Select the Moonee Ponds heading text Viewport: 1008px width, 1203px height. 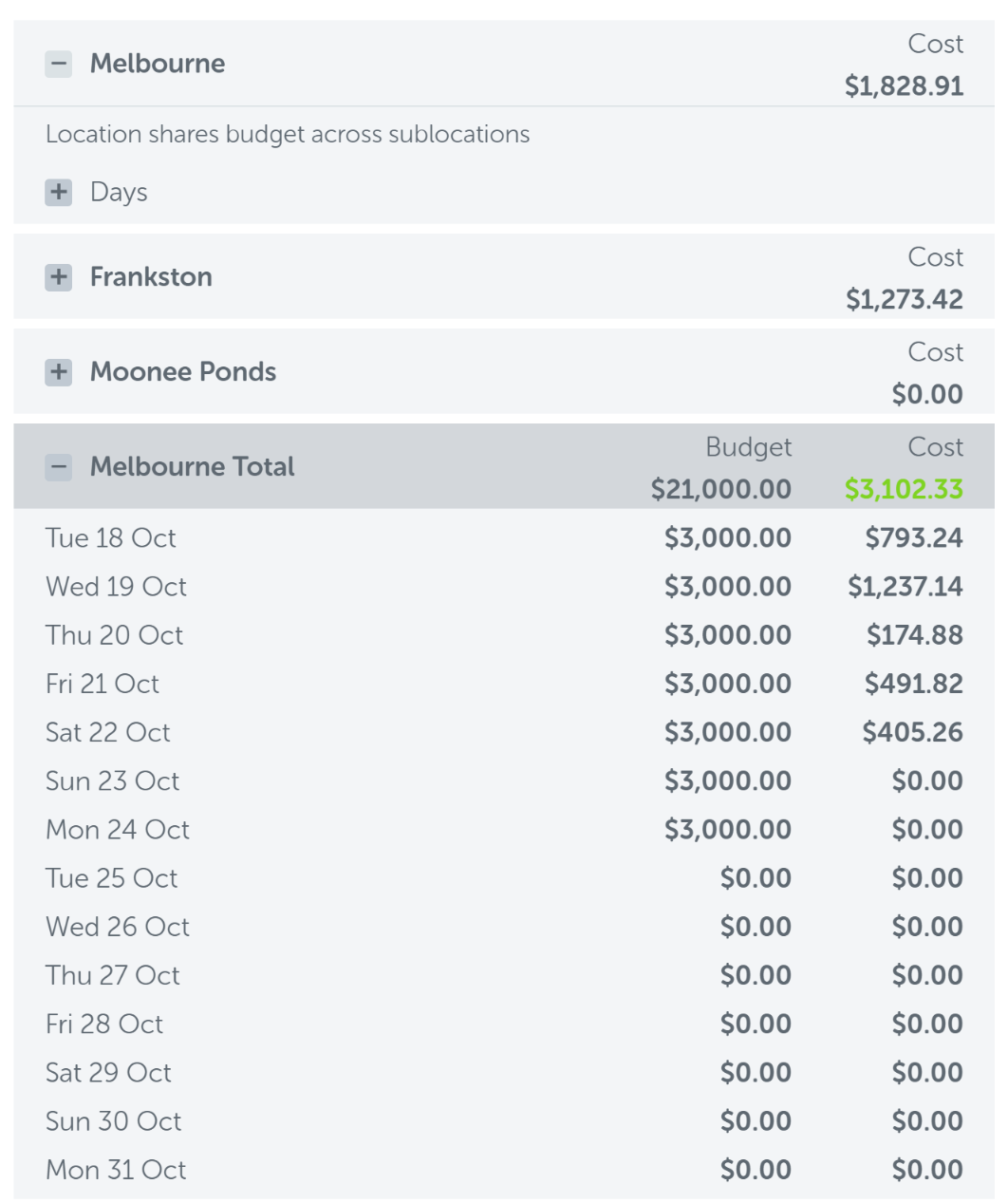tap(183, 372)
